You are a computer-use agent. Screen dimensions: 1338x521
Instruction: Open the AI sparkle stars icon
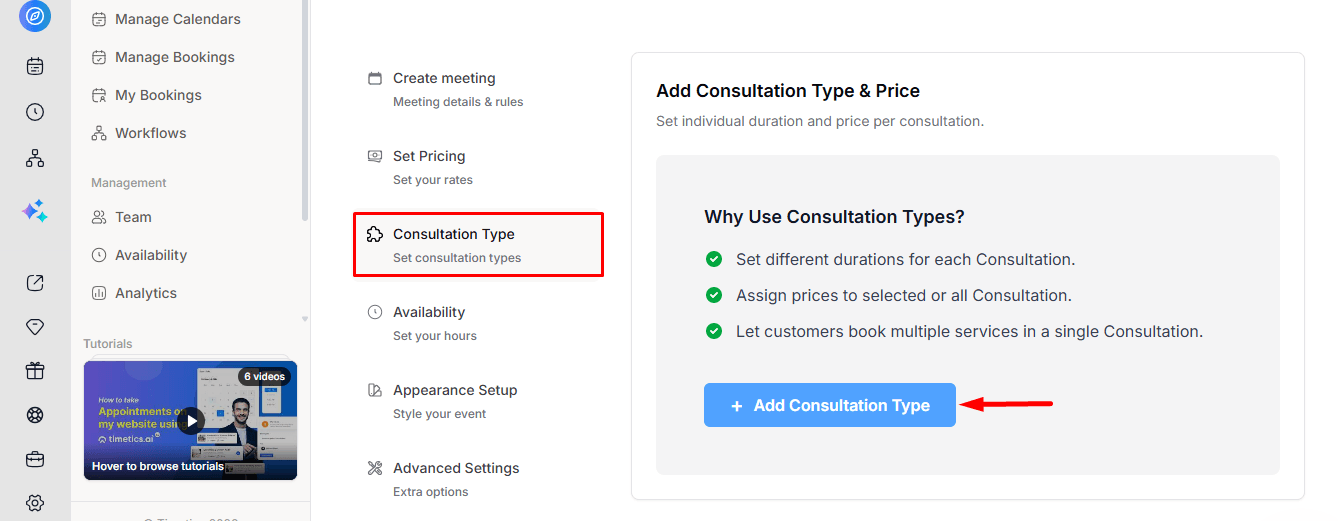point(35,211)
